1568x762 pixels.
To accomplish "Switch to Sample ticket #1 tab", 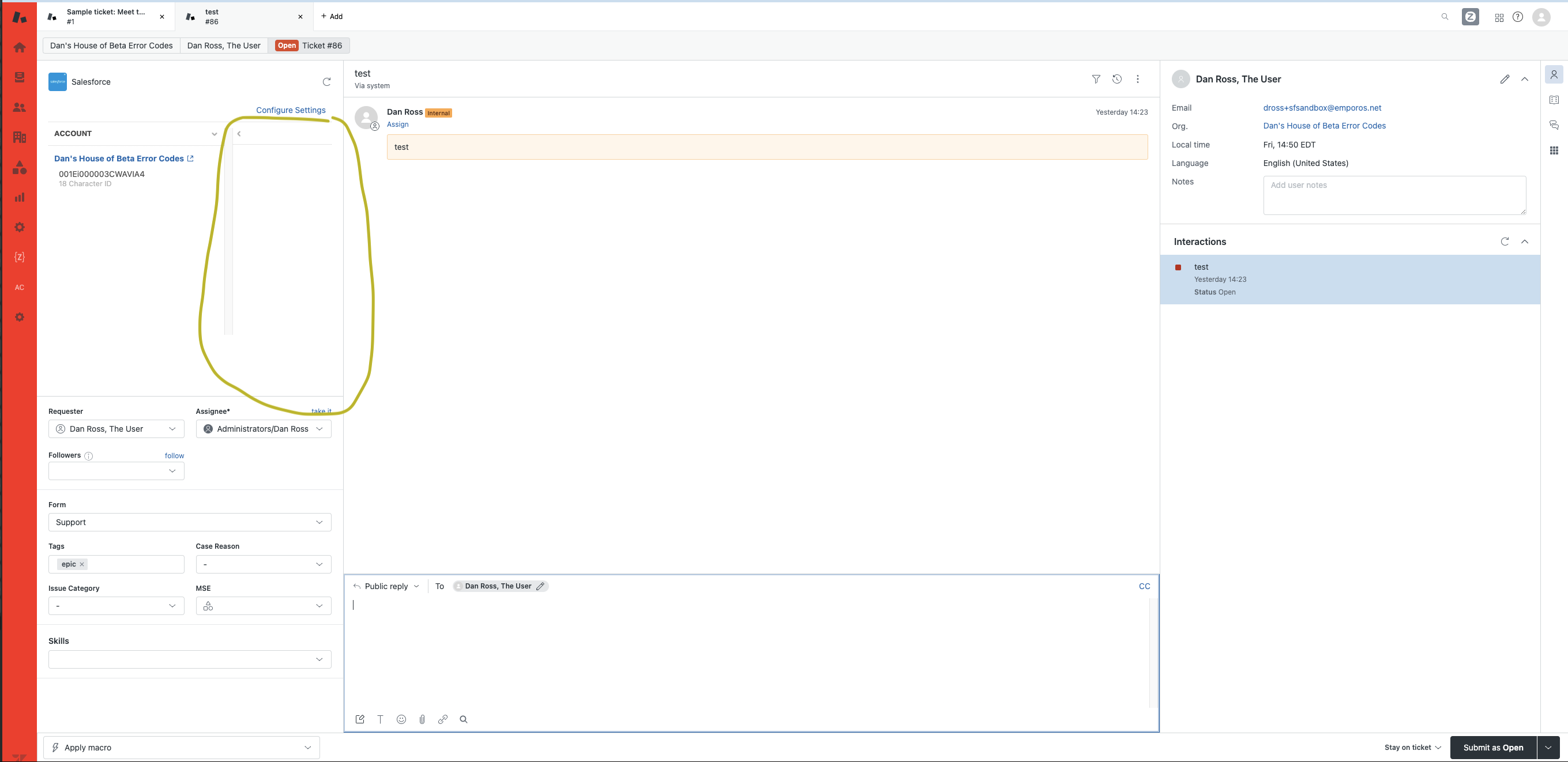I will coord(106,17).
